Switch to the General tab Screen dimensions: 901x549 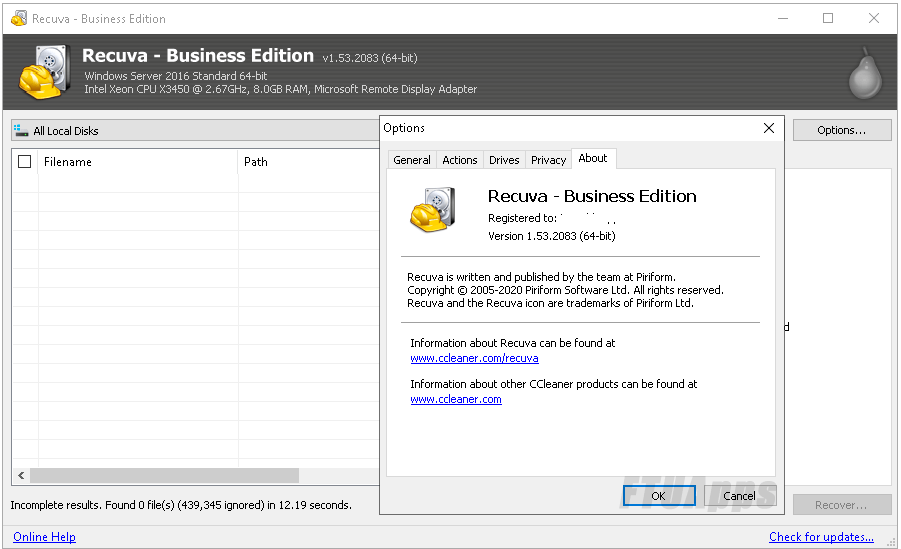411,160
